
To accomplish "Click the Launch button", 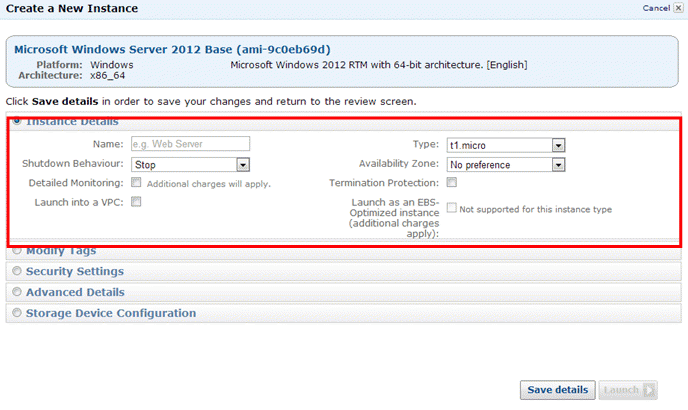I will click(628, 390).
